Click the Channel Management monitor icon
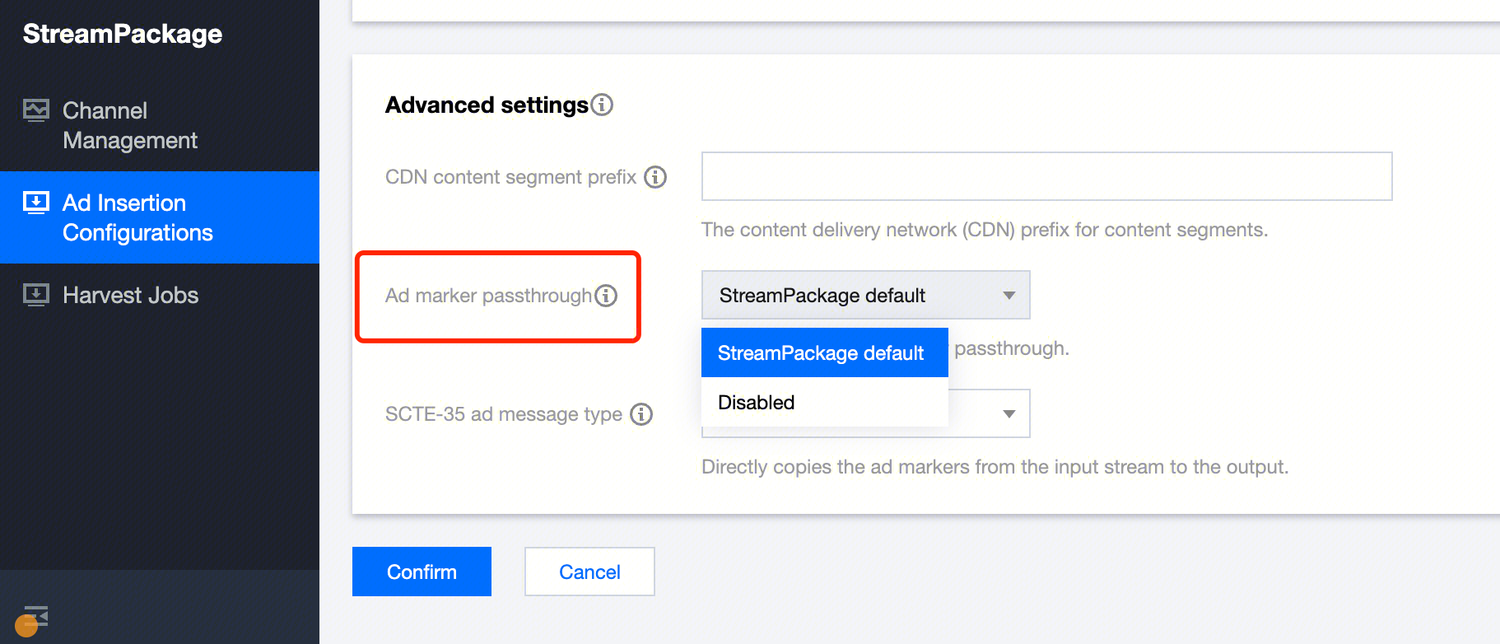 [x=36, y=110]
